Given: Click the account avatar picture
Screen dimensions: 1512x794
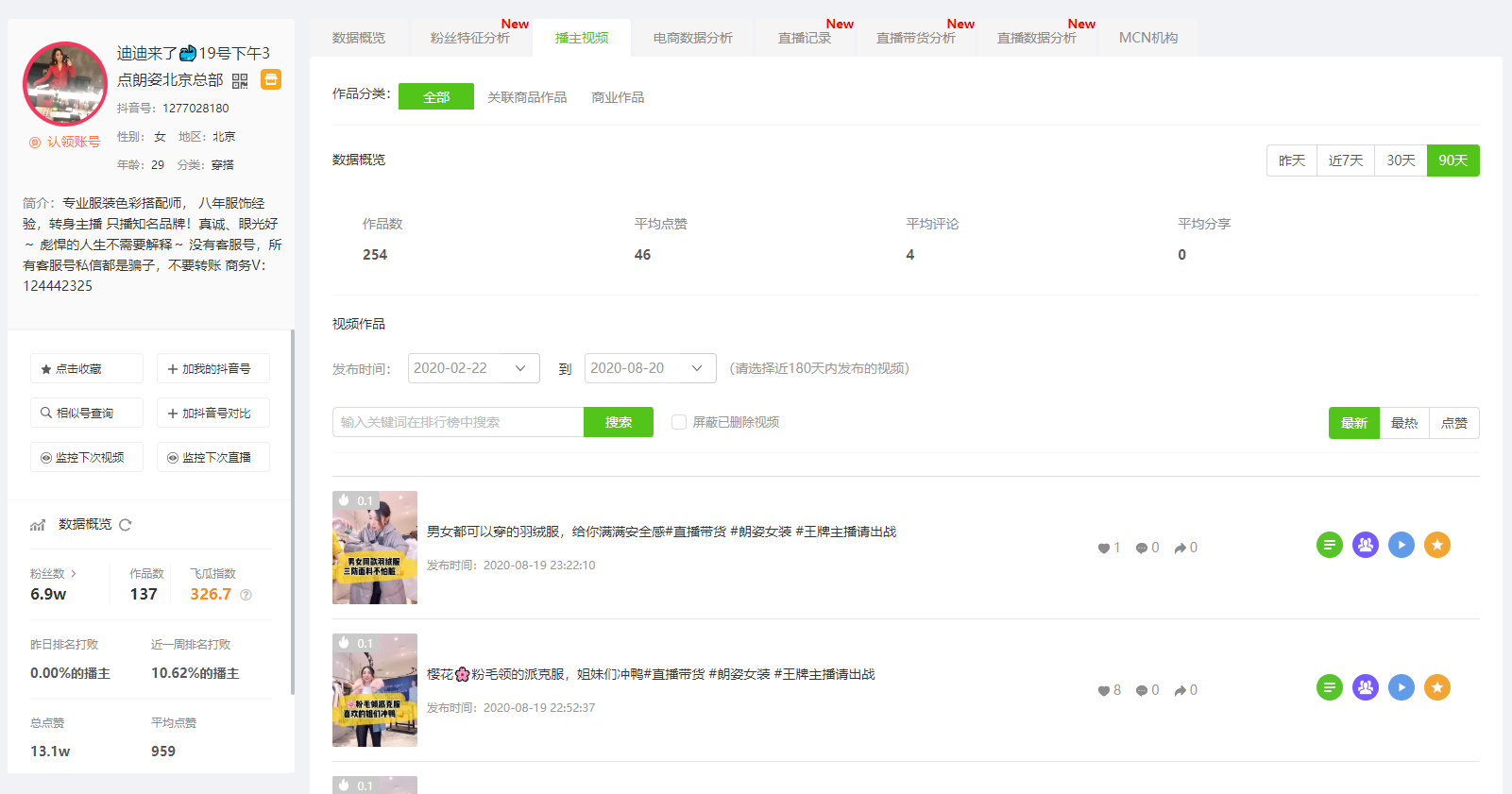Looking at the screenshot, I should coord(65,84).
